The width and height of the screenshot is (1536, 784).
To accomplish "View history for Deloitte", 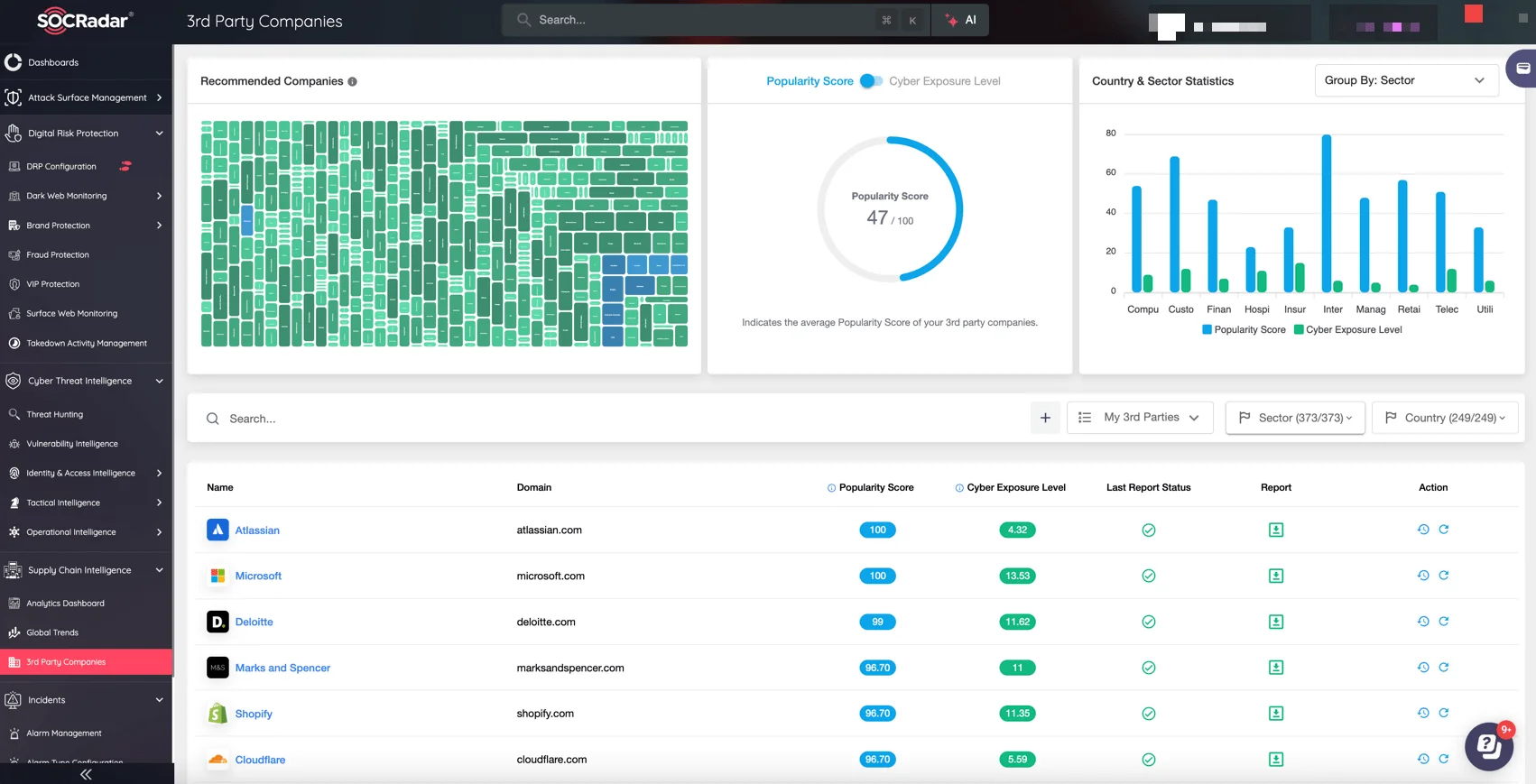I will 1422,622.
